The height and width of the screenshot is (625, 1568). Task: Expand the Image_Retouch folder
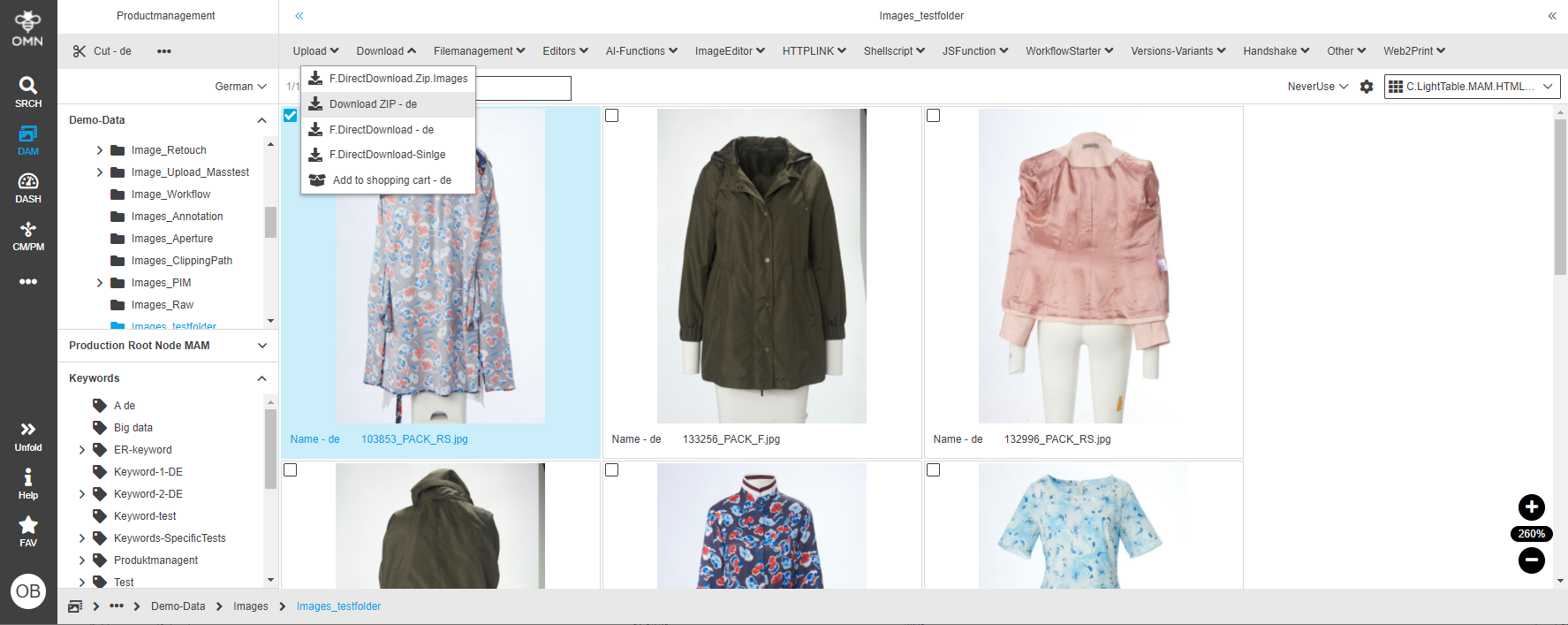tap(100, 150)
